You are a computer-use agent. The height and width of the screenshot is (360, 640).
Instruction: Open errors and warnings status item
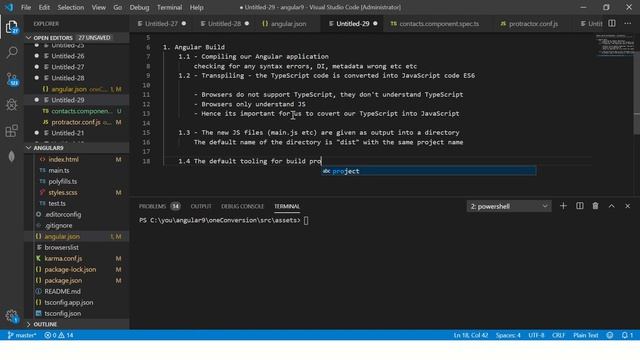pyautogui.click(x=59, y=335)
